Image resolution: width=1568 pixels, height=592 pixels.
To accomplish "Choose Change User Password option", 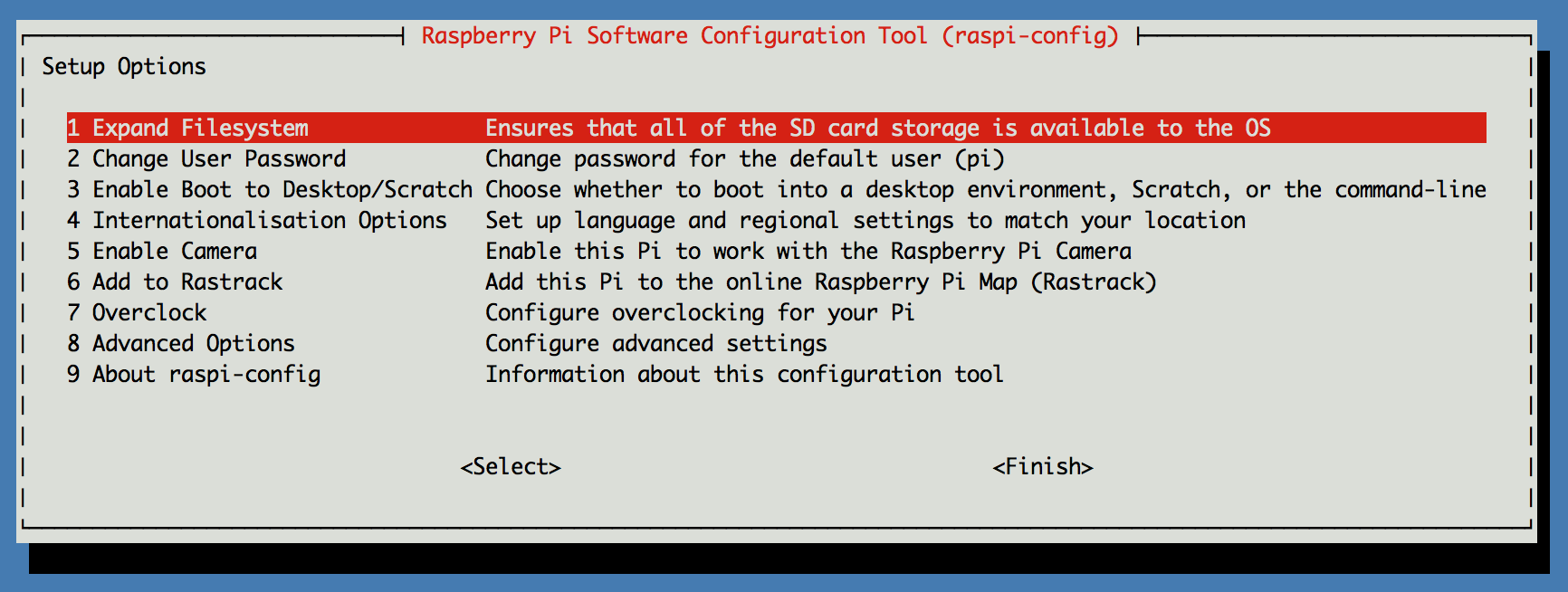I will pos(776,158).
